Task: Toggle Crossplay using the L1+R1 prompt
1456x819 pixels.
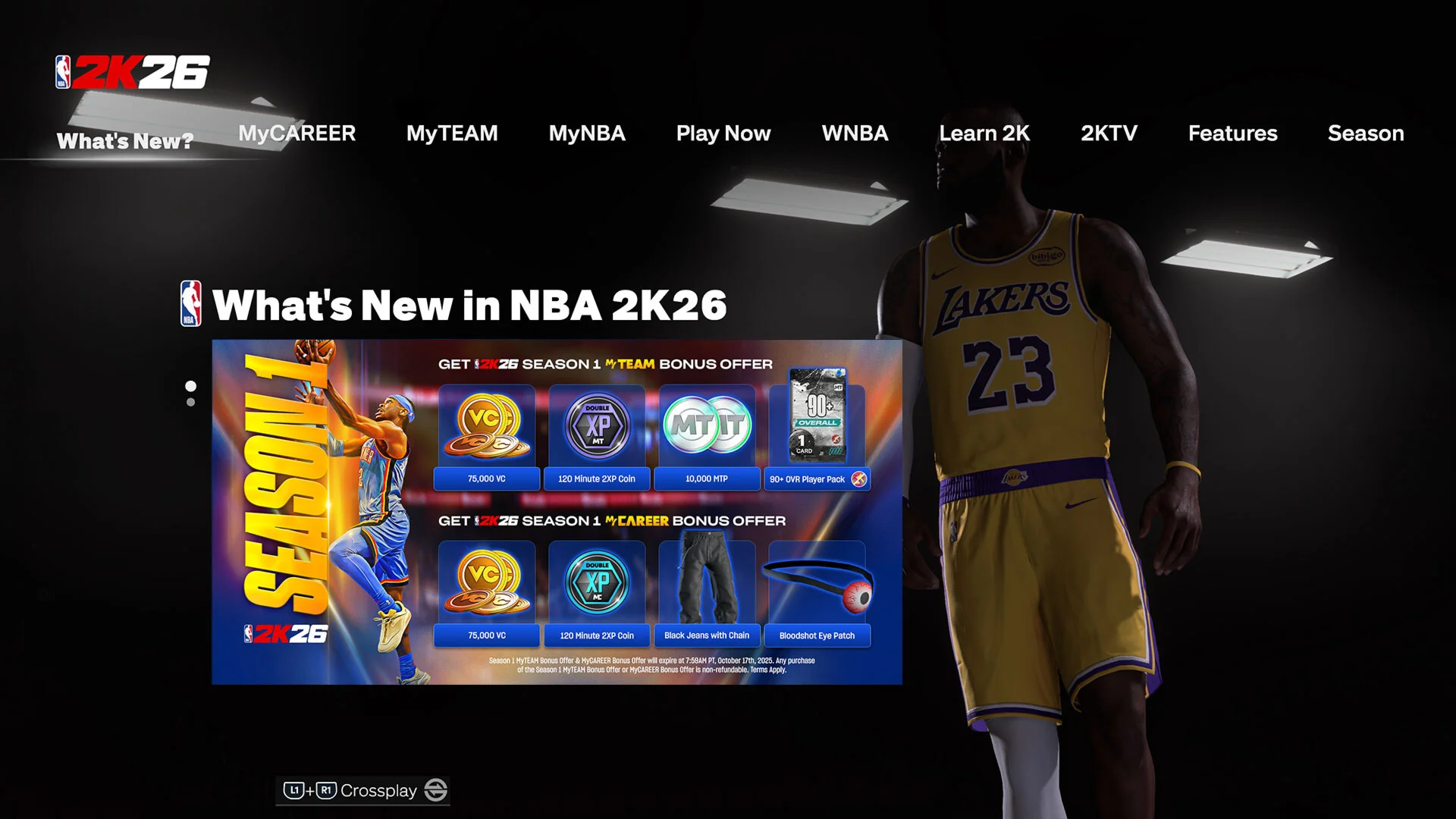Action: (x=310, y=790)
